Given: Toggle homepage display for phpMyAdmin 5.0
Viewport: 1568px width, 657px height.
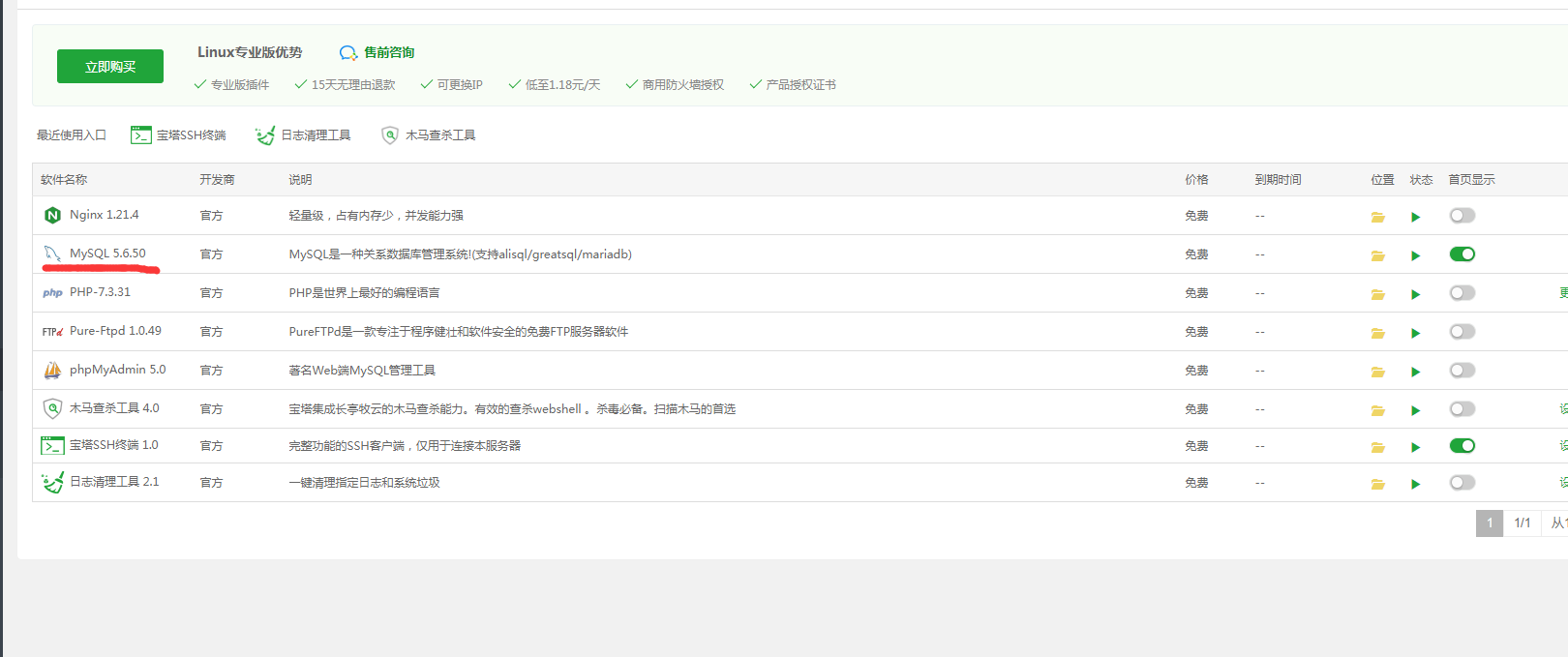Looking at the screenshot, I should (1462, 371).
